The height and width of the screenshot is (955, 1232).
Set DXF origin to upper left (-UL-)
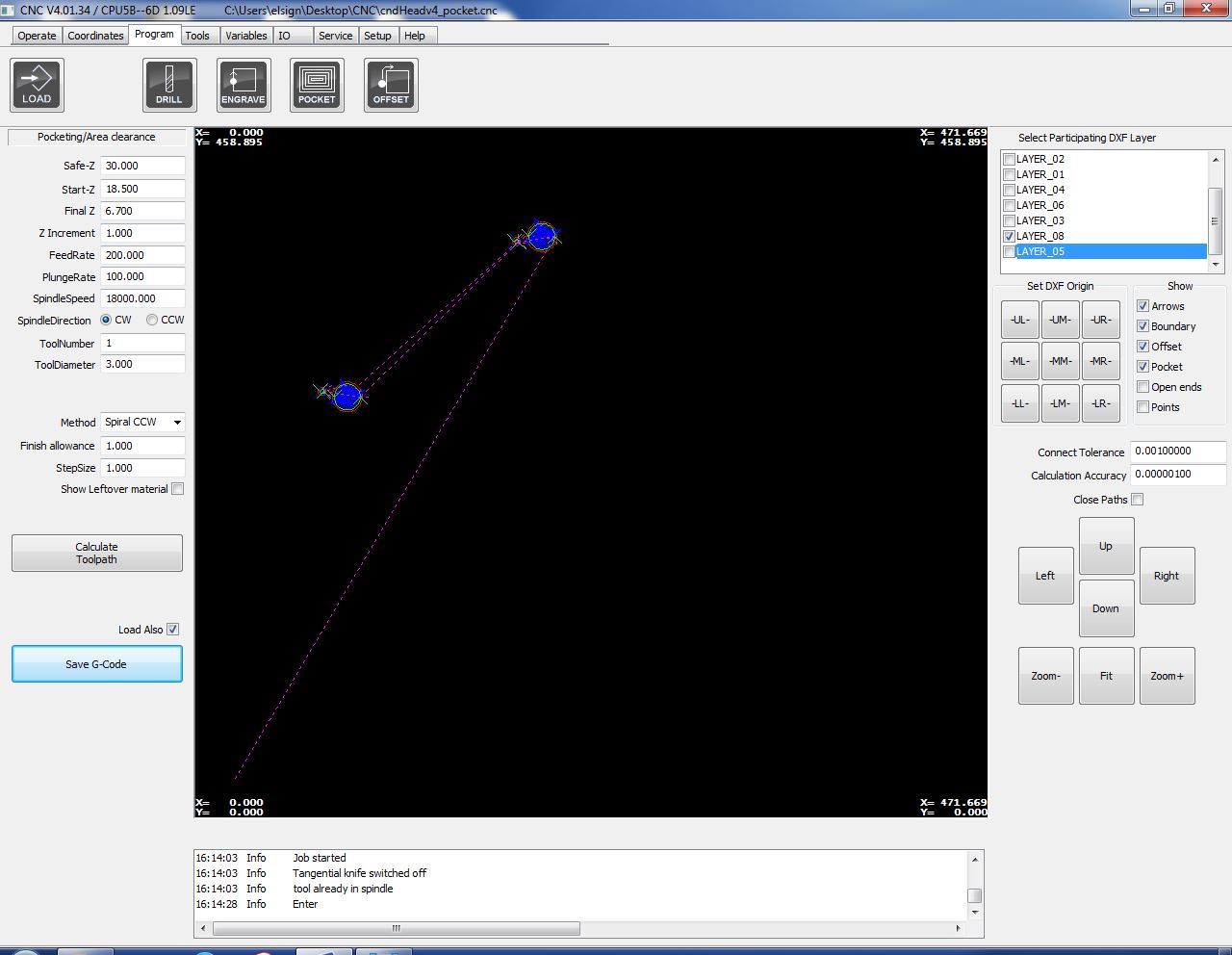1020,320
